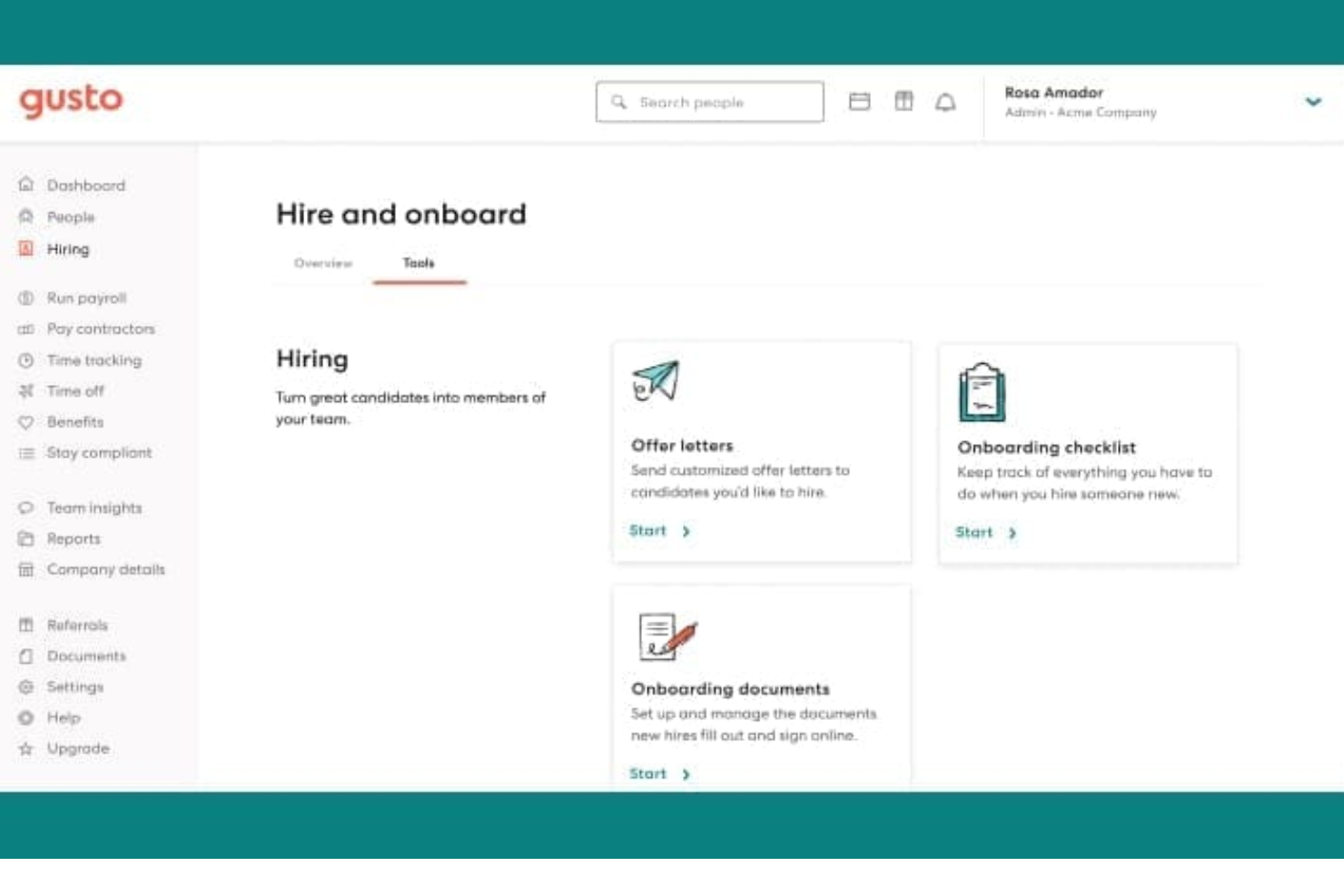Screen dimensions: 1344x896
Task: Open the gift box icon in header
Action: click(x=904, y=101)
